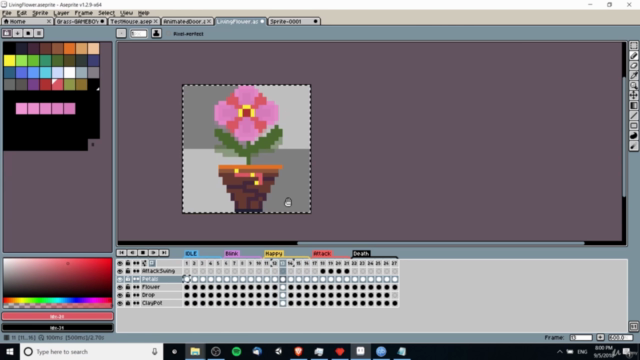Select the Death animation tag
The height and width of the screenshot is (360, 640).
point(361,253)
